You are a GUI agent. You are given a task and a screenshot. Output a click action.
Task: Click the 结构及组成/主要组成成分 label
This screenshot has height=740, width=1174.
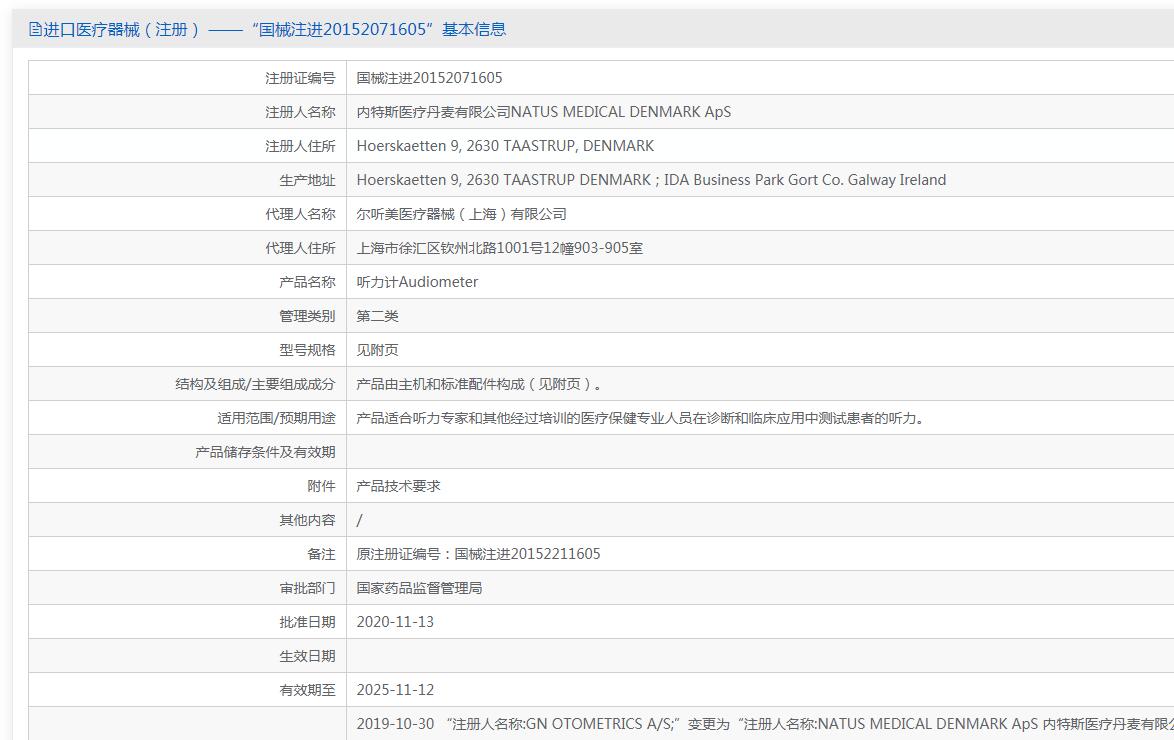point(255,384)
